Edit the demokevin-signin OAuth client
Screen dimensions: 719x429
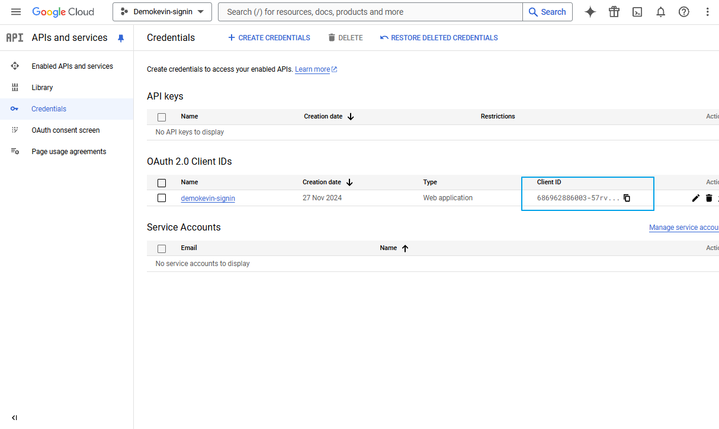coord(696,198)
